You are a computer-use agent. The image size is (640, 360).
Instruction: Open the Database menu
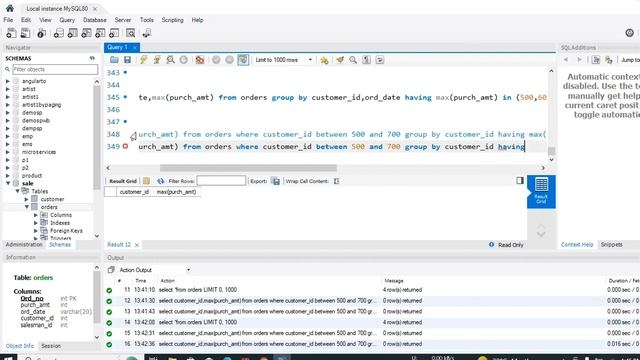click(x=95, y=20)
